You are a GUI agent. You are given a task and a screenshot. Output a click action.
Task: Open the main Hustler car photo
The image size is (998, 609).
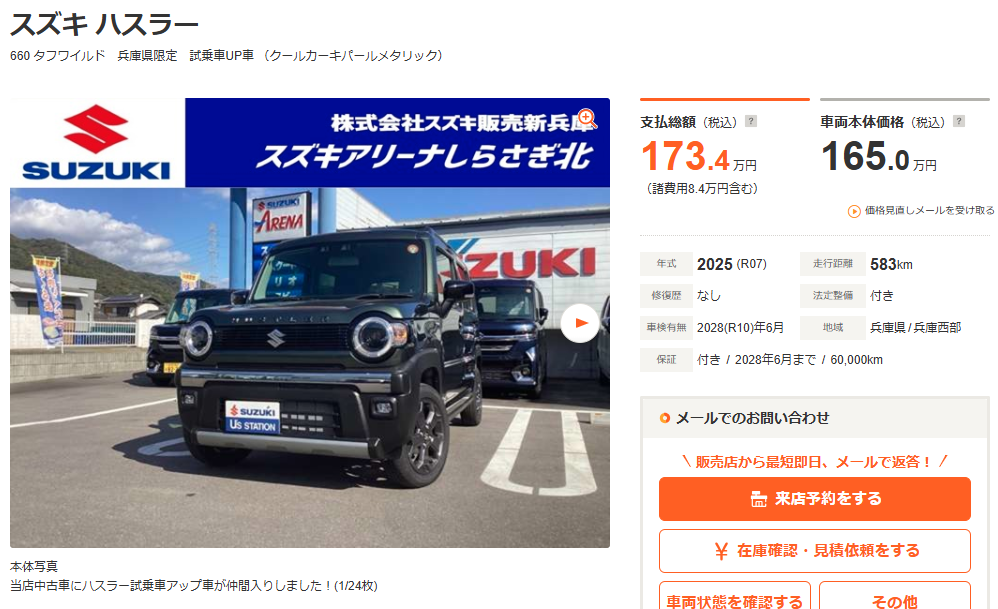pyautogui.click(x=310, y=367)
